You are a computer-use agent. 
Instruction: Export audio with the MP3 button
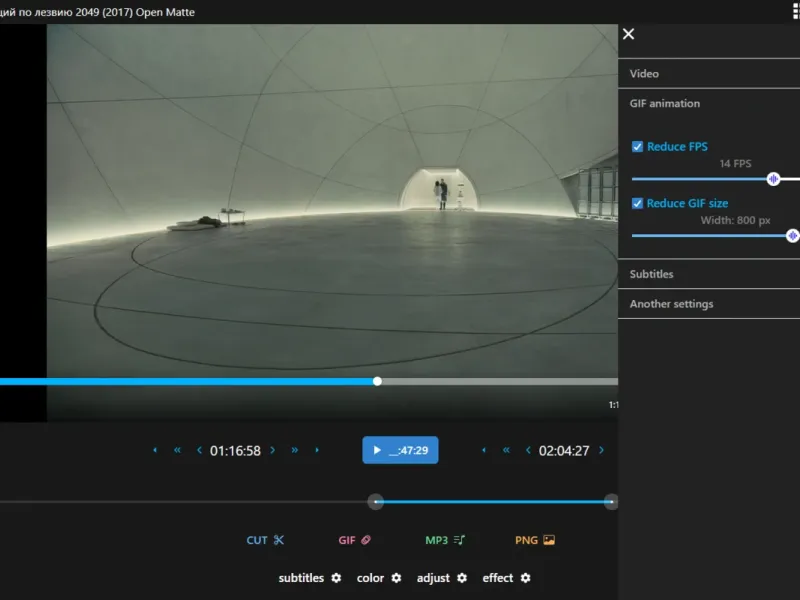[x=445, y=540]
